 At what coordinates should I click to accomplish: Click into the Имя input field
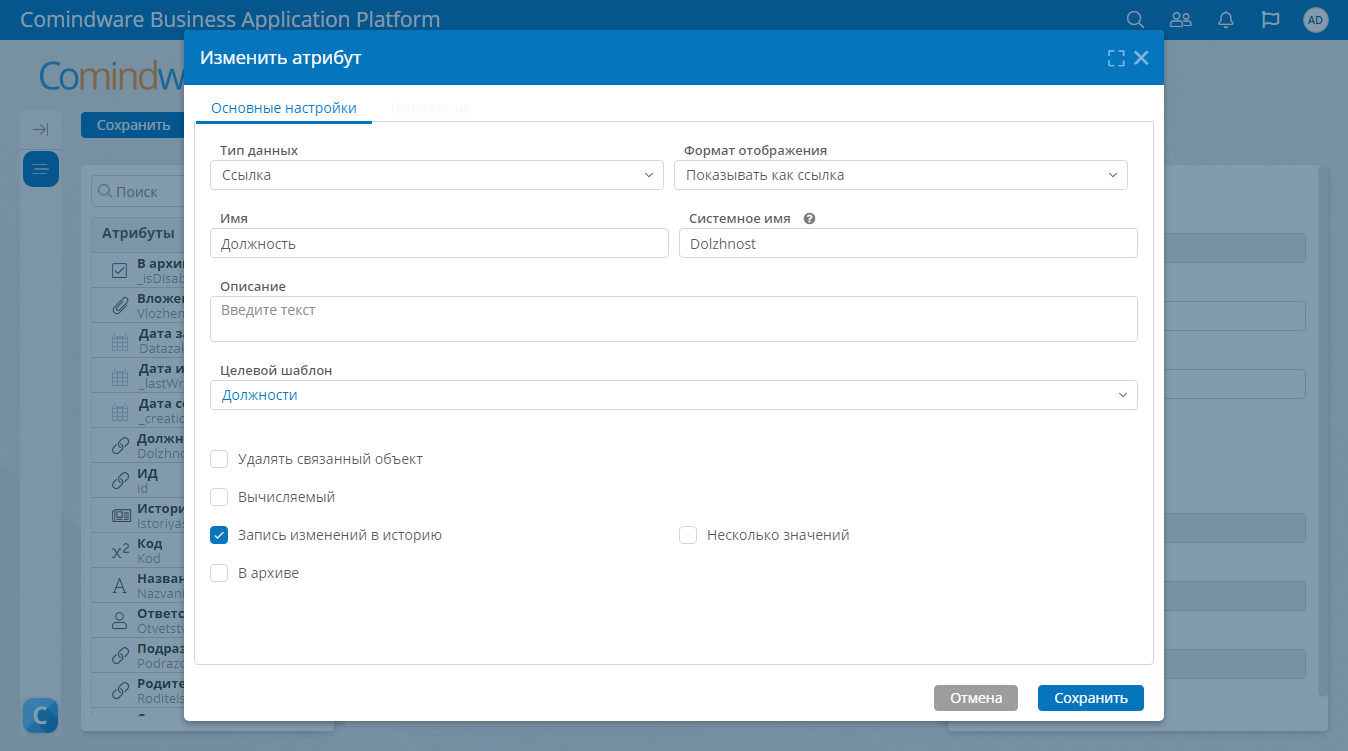pyautogui.click(x=439, y=243)
